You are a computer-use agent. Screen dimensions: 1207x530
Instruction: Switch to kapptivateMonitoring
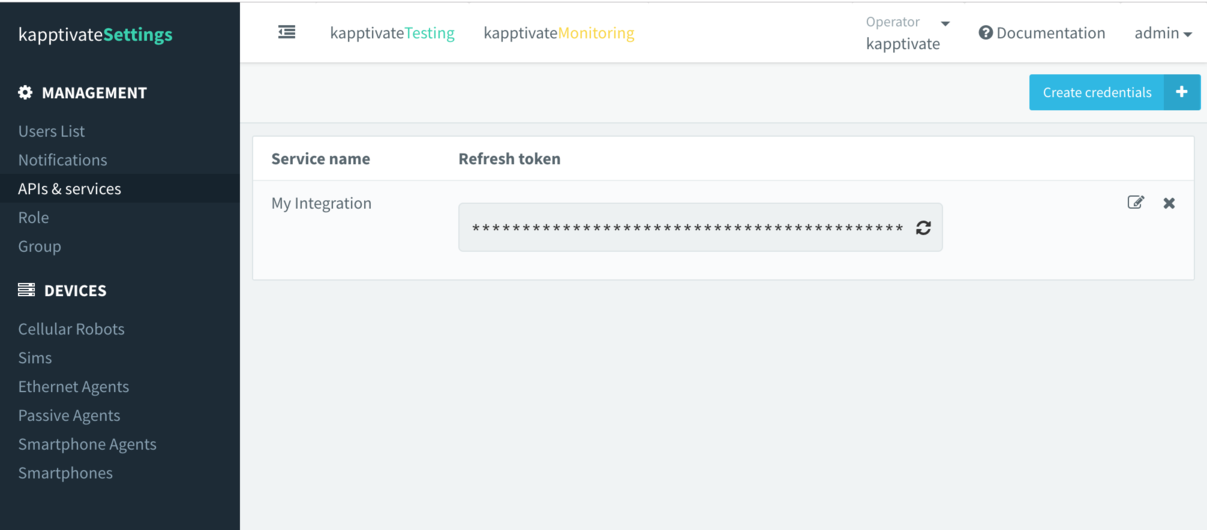coord(558,33)
